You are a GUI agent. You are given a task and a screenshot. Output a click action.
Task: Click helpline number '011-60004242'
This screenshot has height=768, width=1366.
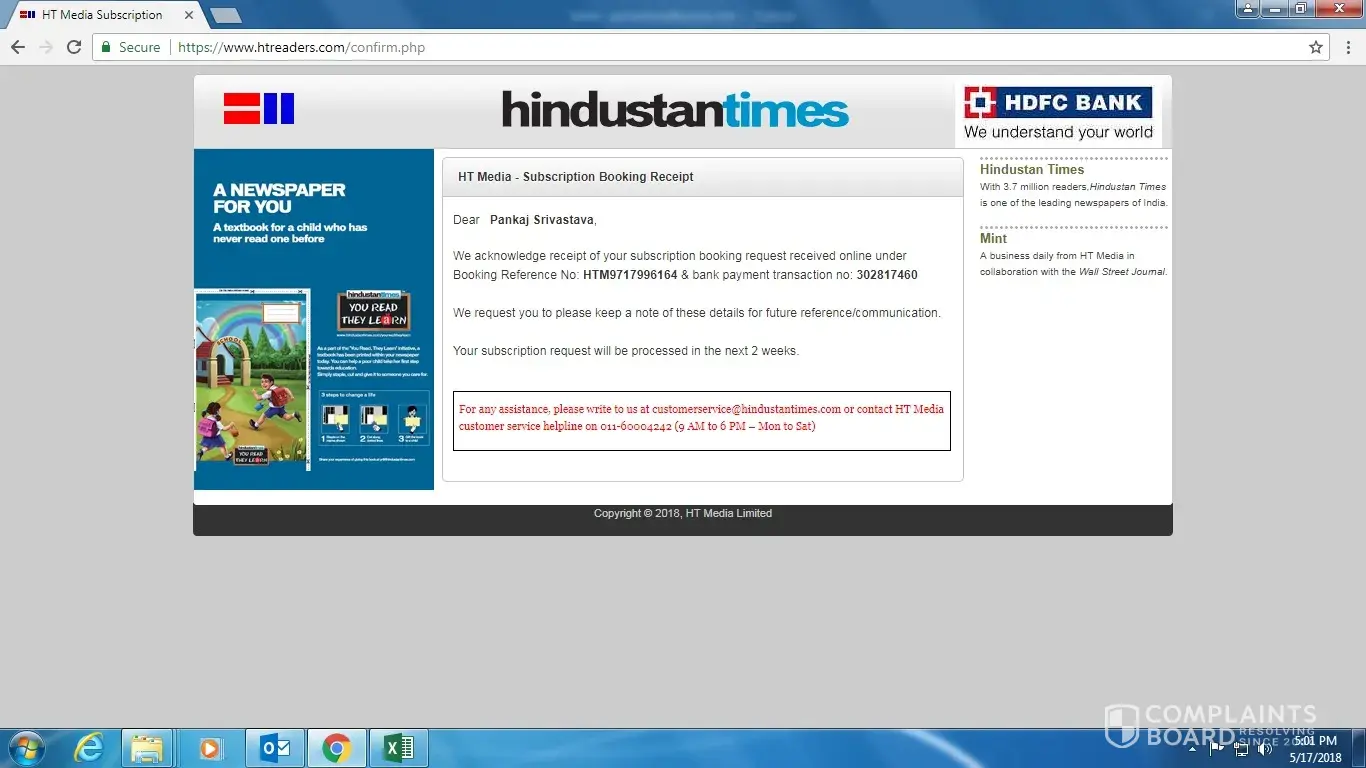point(636,426)
